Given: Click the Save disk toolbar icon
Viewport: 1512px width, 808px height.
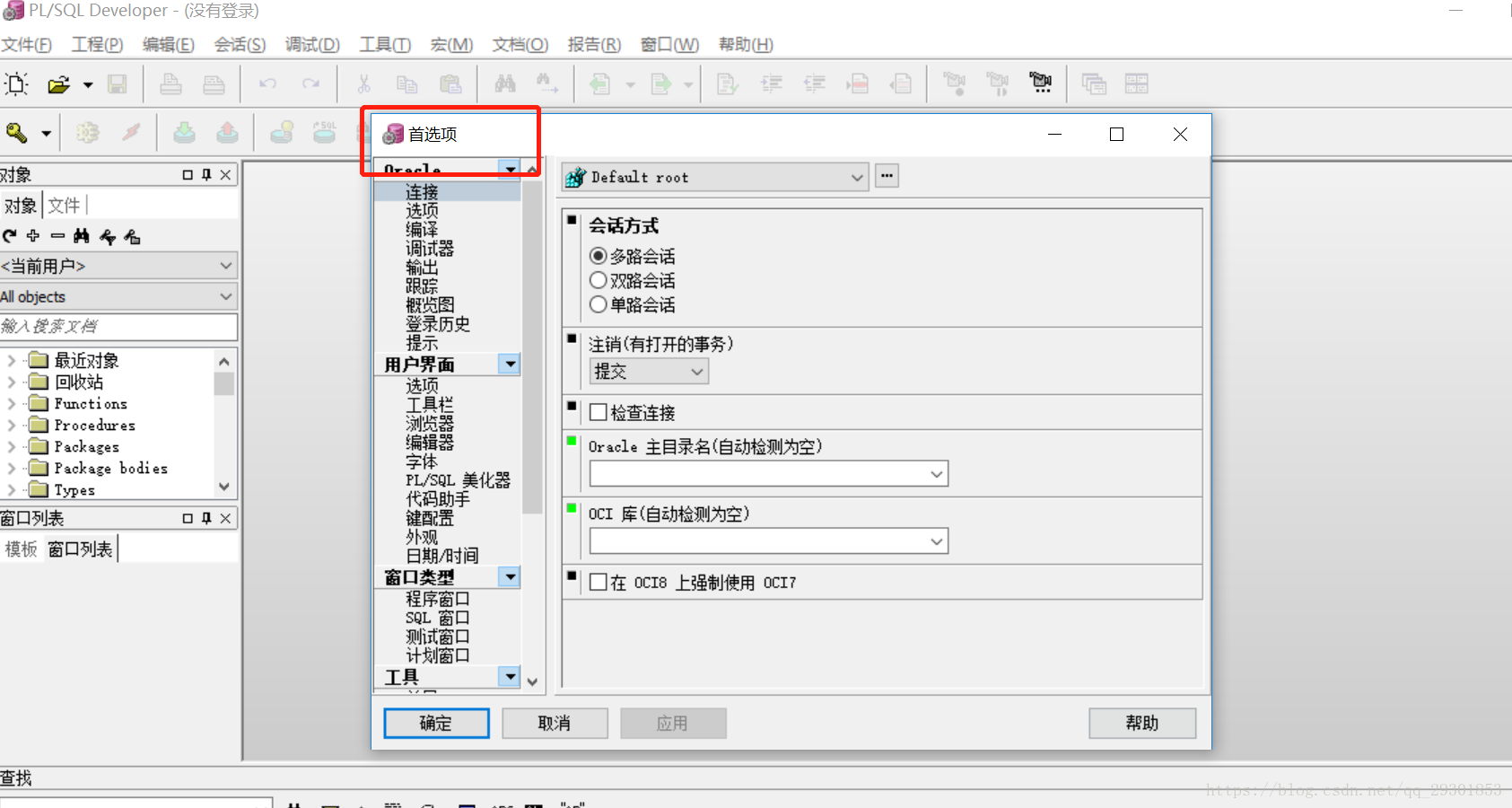Looking at the screenshot, I should point(118,84).
